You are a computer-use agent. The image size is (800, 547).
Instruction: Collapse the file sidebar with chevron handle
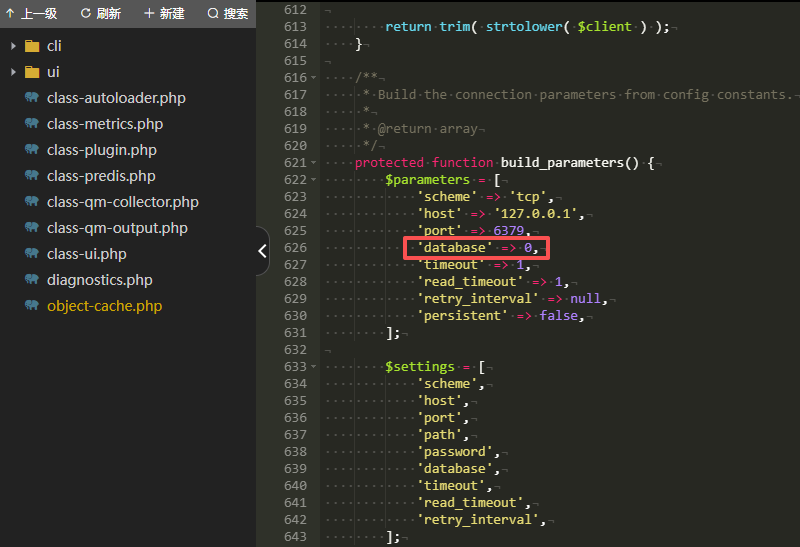[x=262, y=251]
